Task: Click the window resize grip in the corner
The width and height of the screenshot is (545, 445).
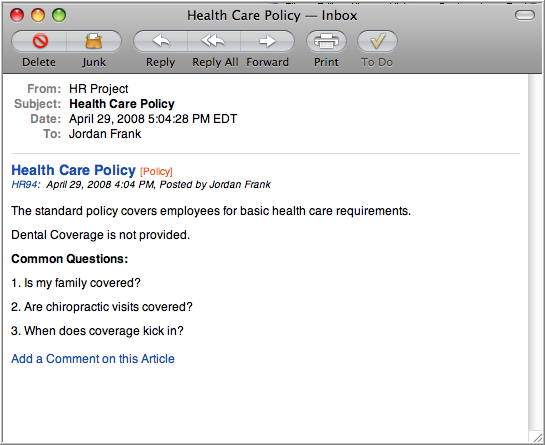Action: (x=536, y=437)
